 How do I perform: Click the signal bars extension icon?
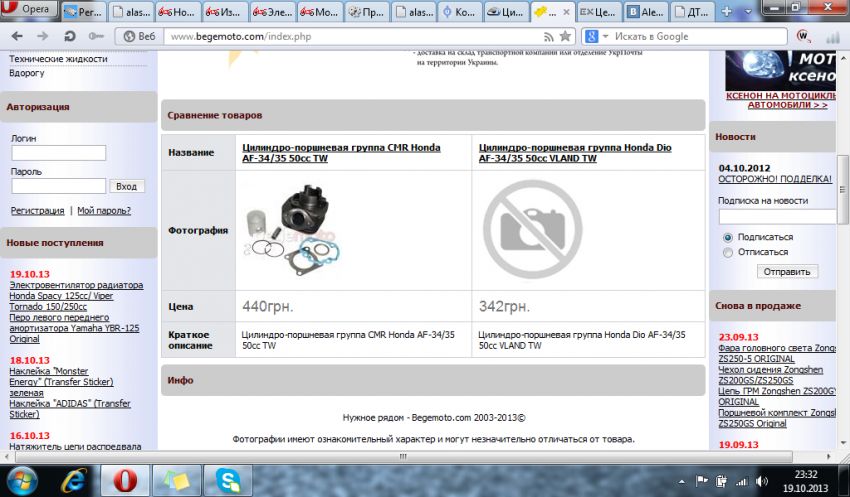[x=832, y=37]
